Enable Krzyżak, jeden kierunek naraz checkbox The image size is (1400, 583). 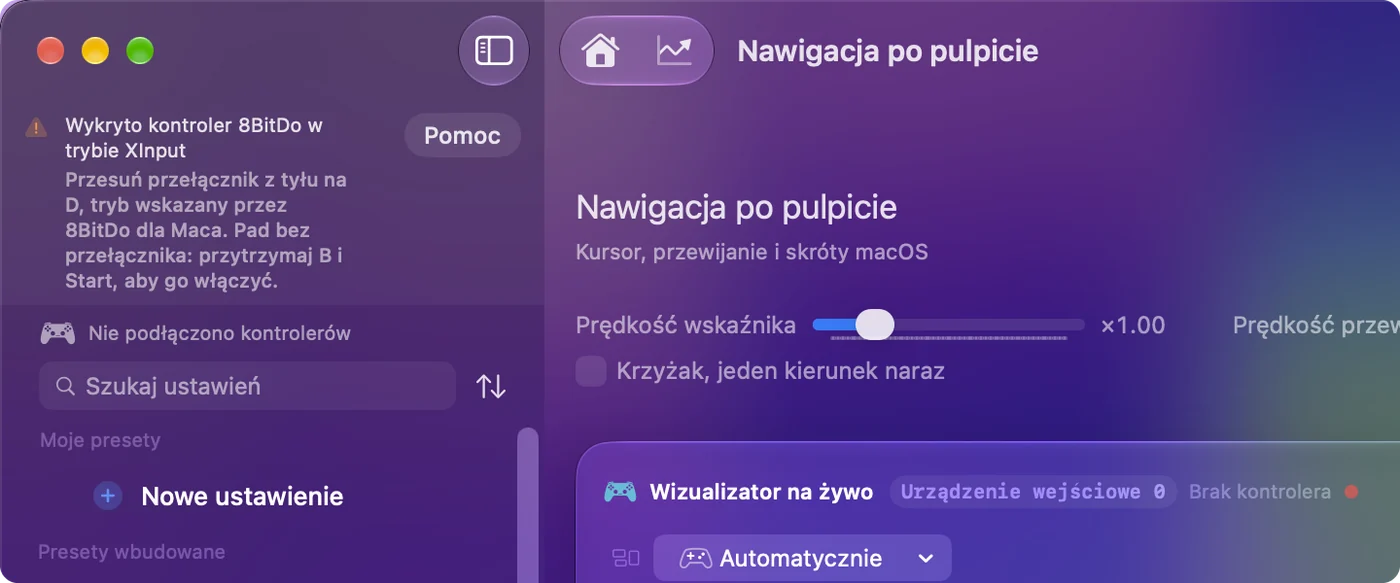[591, 372]
